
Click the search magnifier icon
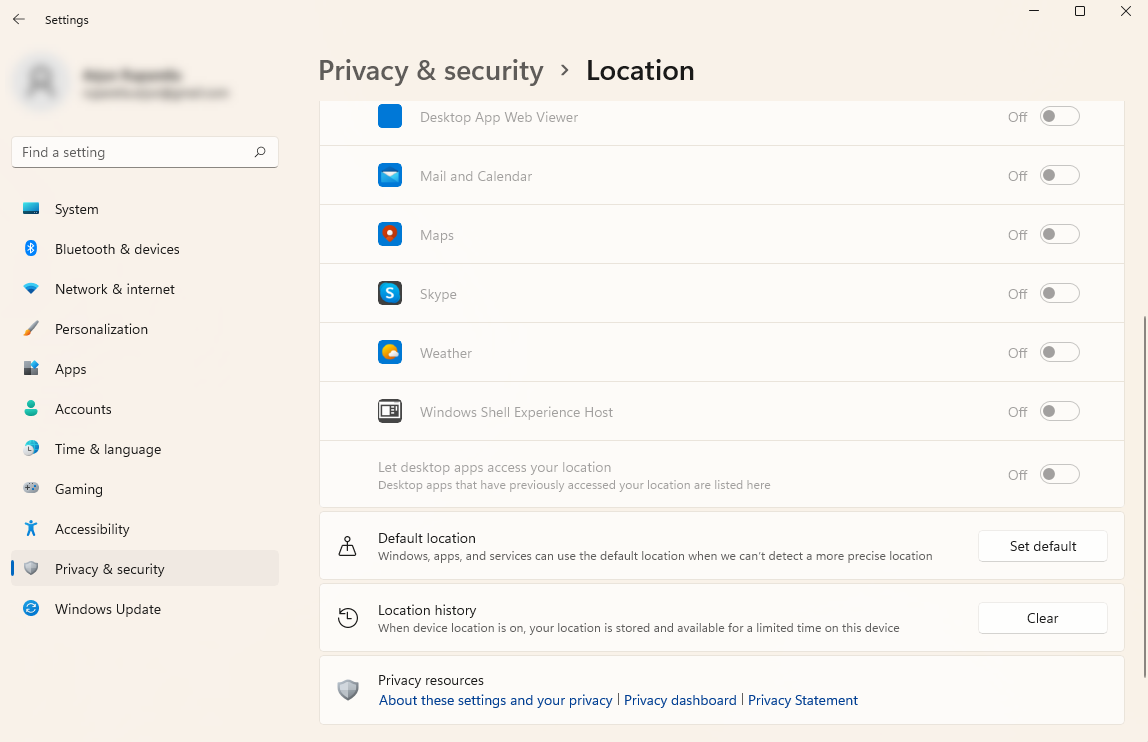point(260,152)
